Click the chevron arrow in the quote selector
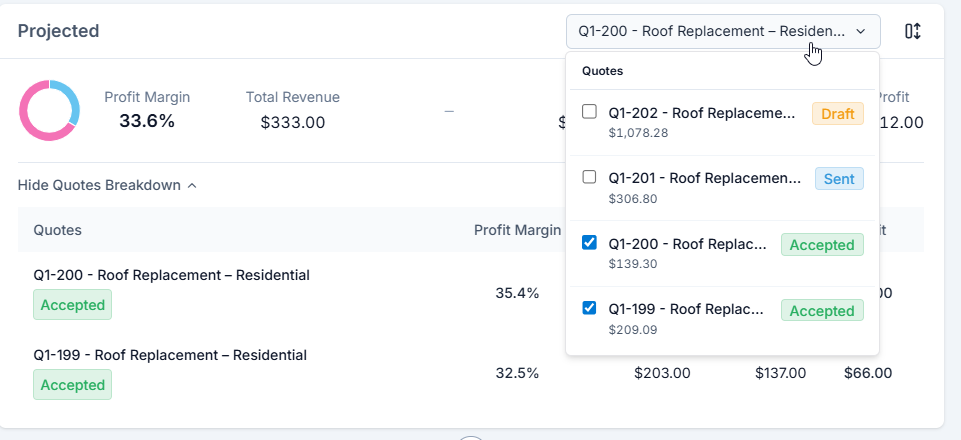The height and width of the screenshot is (440, 961). click(x=861, y=31)
